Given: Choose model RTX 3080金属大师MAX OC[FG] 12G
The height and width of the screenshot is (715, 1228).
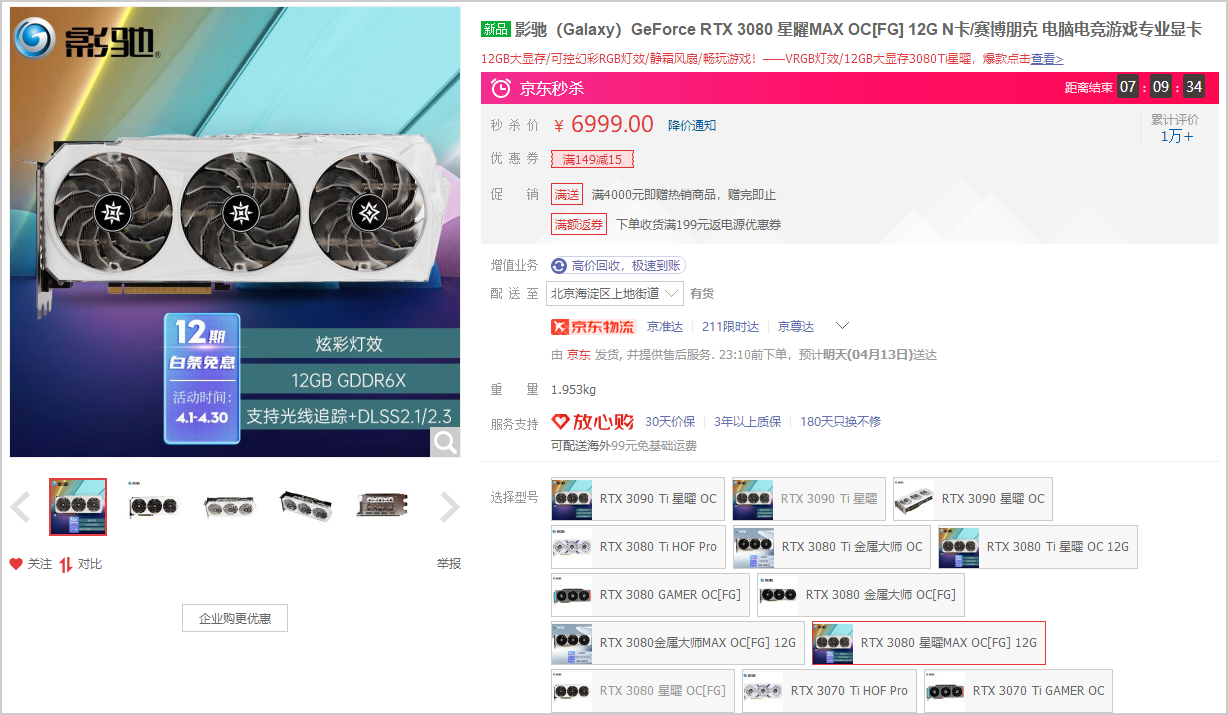Looking at the screenshot, I should (678, 643).
